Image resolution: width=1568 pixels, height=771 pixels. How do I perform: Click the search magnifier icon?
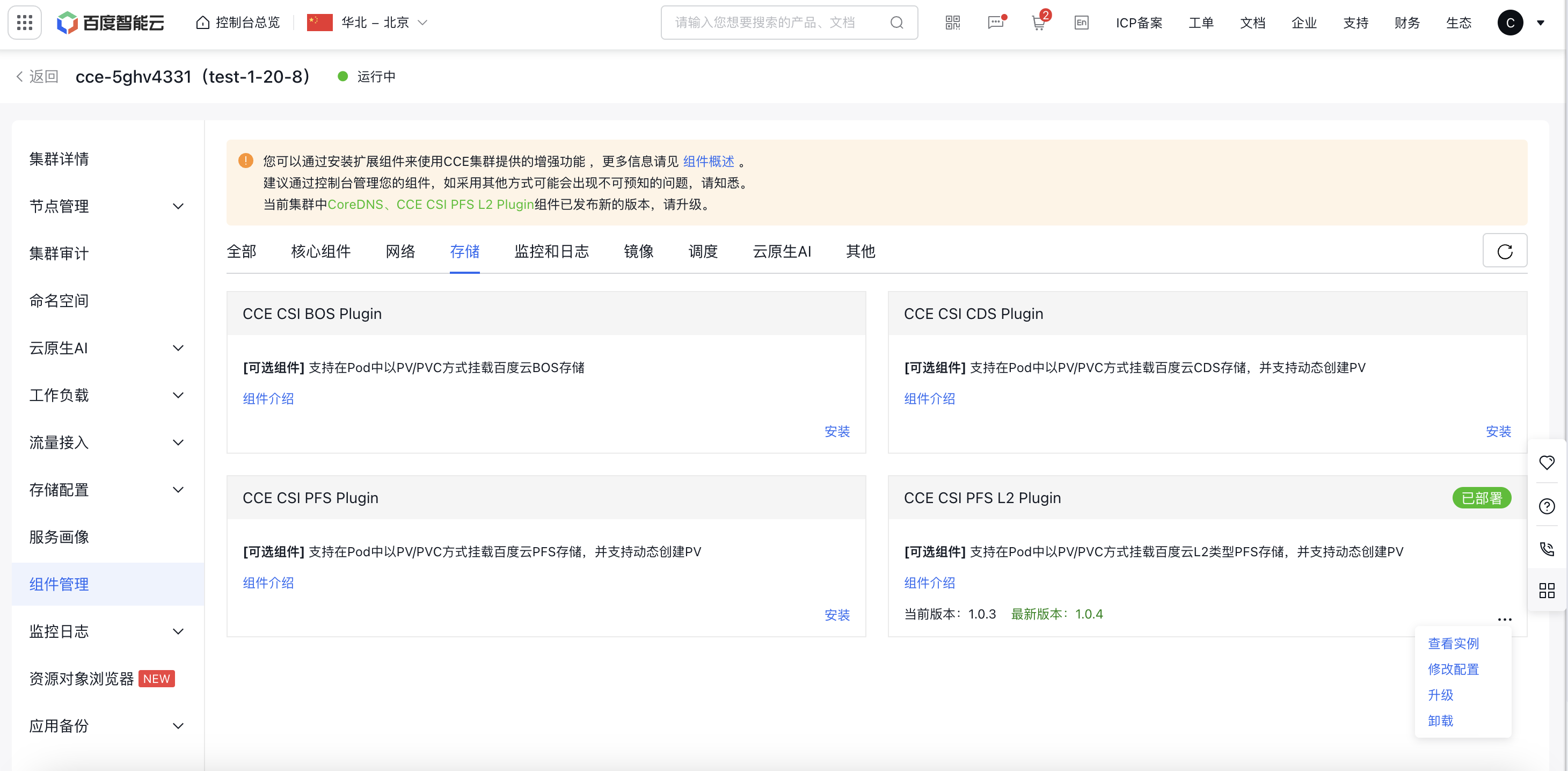click(x=896, y=23)
